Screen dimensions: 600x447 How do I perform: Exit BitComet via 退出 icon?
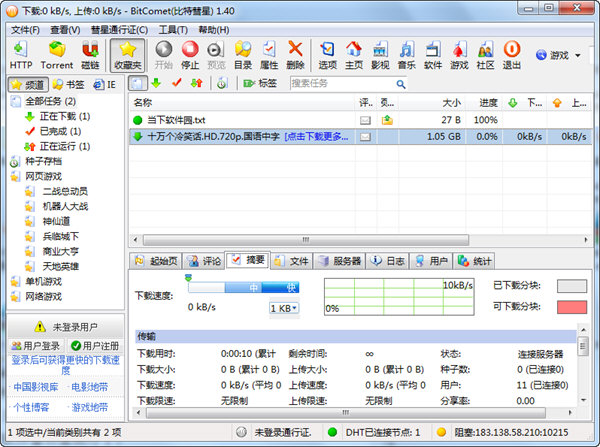pyautogui.click(x=512, y=55)
